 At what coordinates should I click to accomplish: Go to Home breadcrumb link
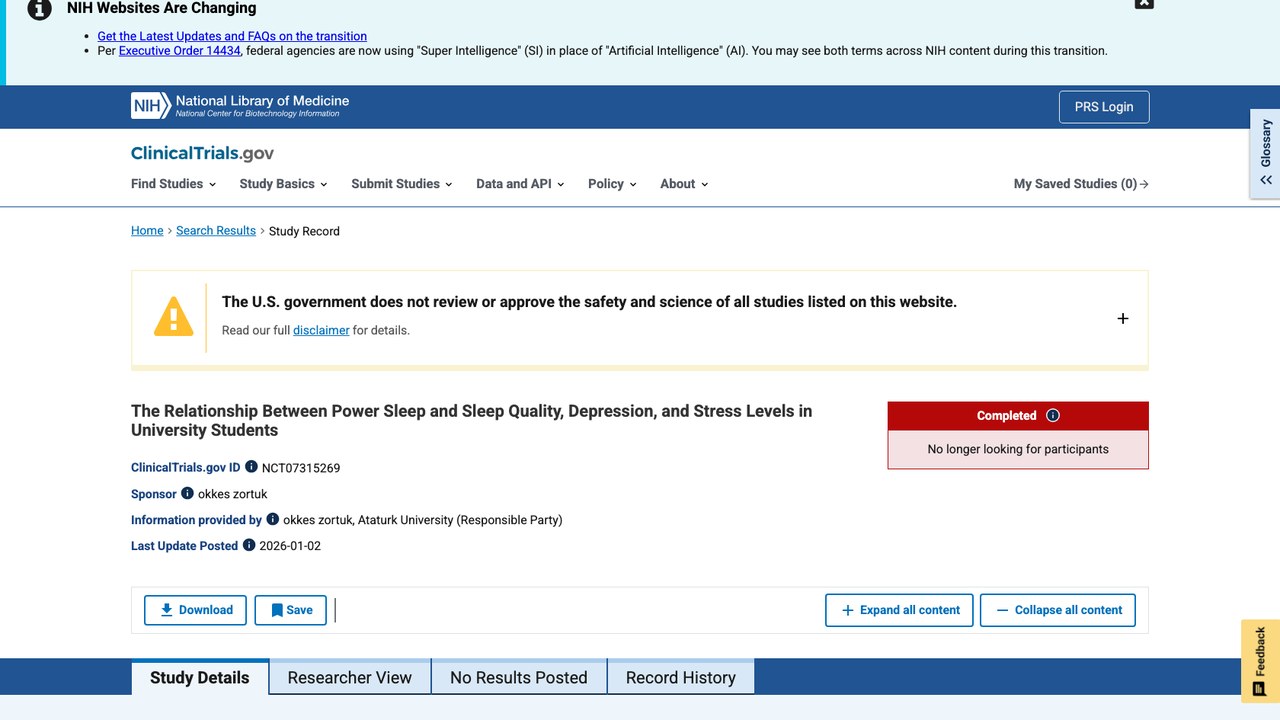[x=147, y=231]
